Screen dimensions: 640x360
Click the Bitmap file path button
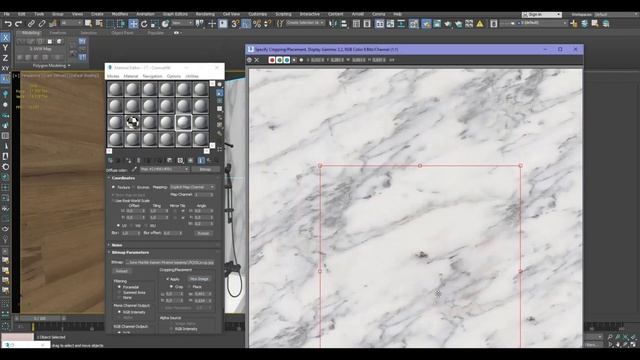click(170, 262)
